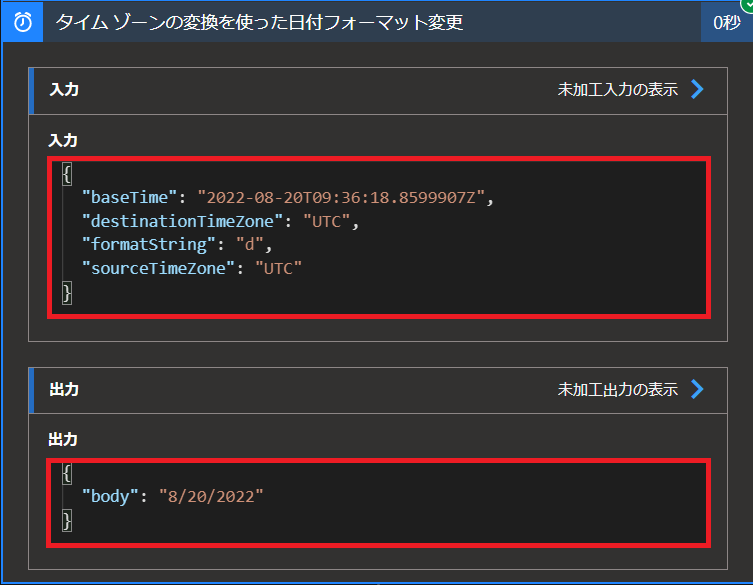753x585 pixels.
Task: Click the destinationTimeZone value "UTC"
Action: pyautogui.click(x=327, y=221)
